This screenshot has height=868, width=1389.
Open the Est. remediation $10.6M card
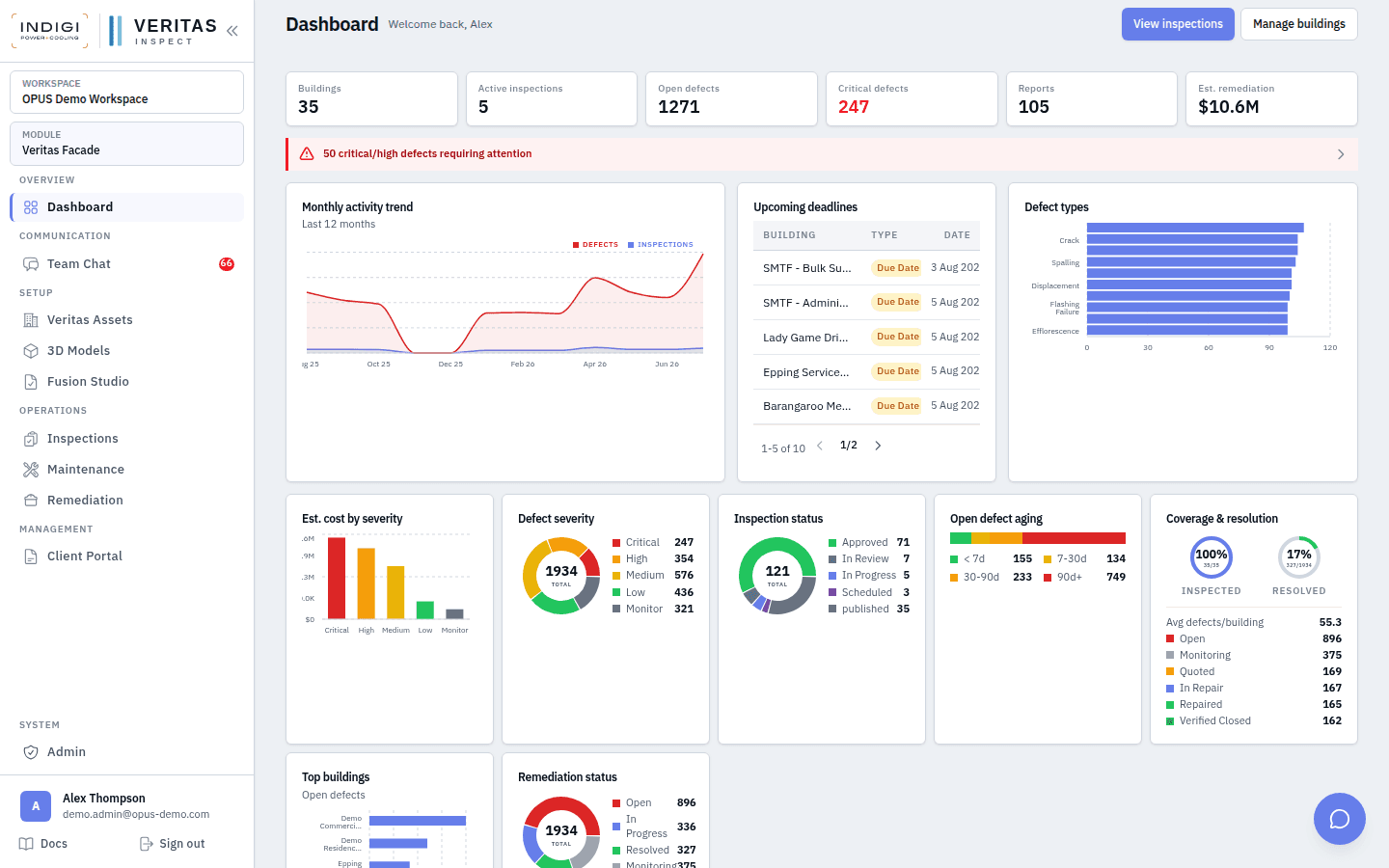[1271, 99]
